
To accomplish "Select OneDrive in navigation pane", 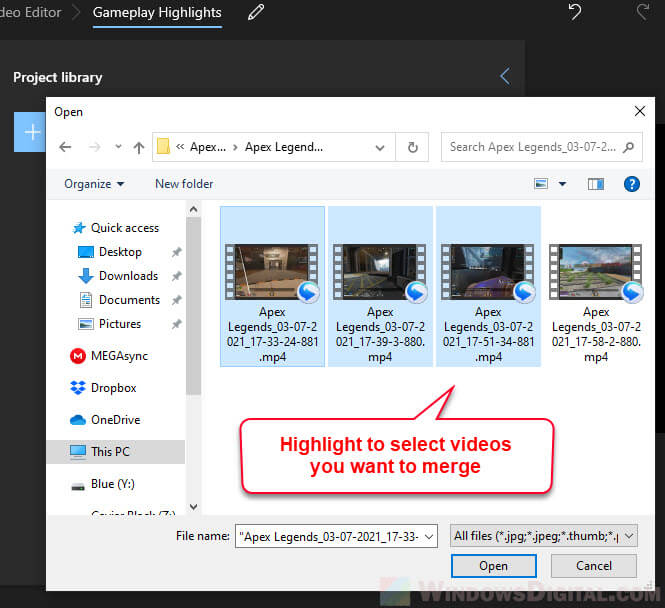I will coord(105,420).
